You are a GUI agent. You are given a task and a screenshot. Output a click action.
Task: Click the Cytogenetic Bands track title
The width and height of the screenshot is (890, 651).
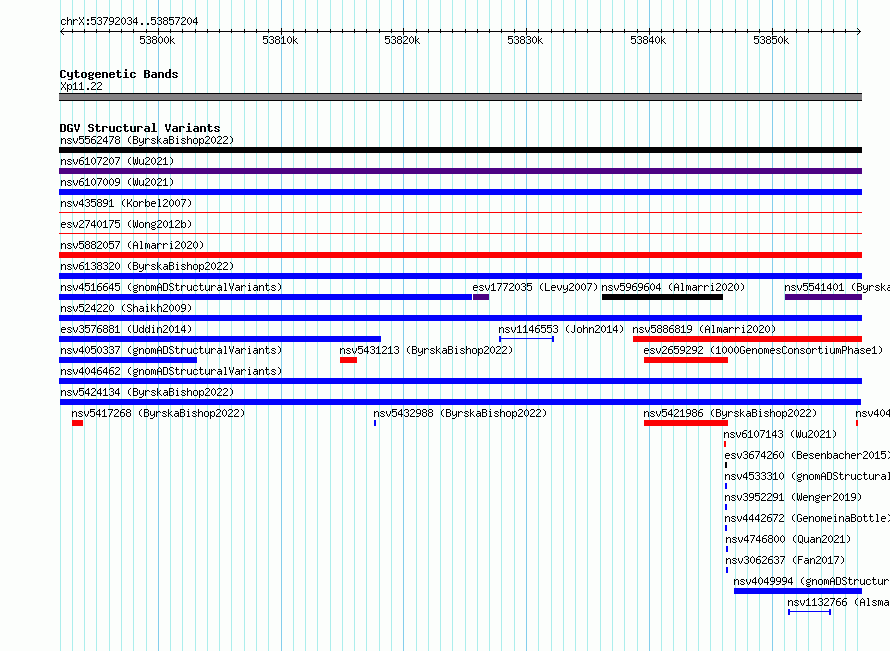click(x=119, y=74)
